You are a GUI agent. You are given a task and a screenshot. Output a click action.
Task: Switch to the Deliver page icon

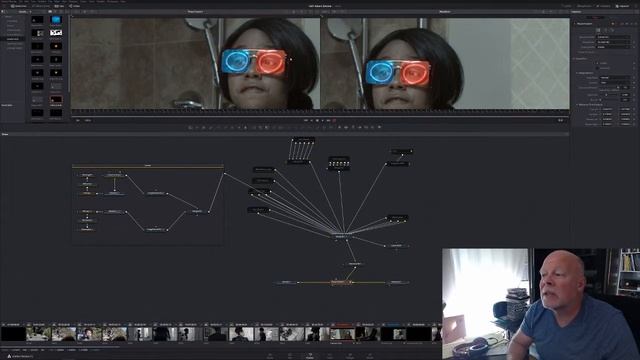pos(370,356)
